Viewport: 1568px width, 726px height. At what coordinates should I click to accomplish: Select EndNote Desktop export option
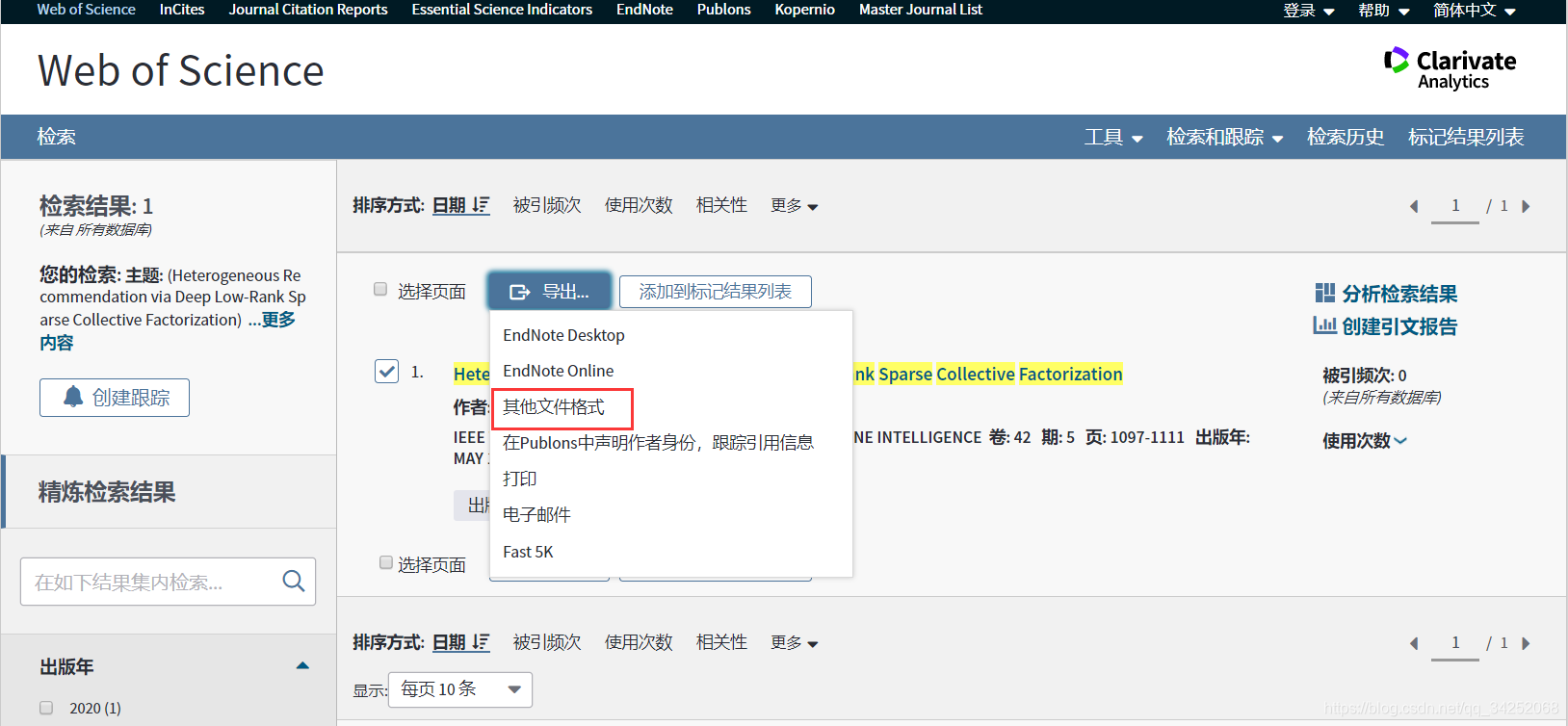[563, 335]
